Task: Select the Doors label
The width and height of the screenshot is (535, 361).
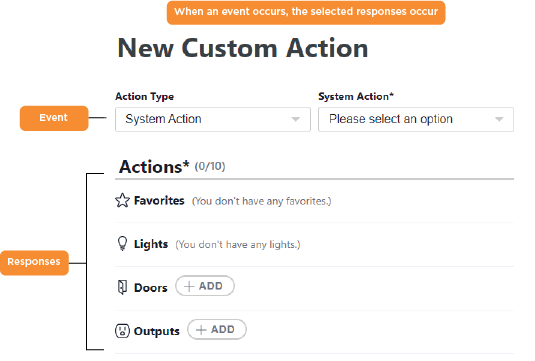Action: (x=150, y=288)
